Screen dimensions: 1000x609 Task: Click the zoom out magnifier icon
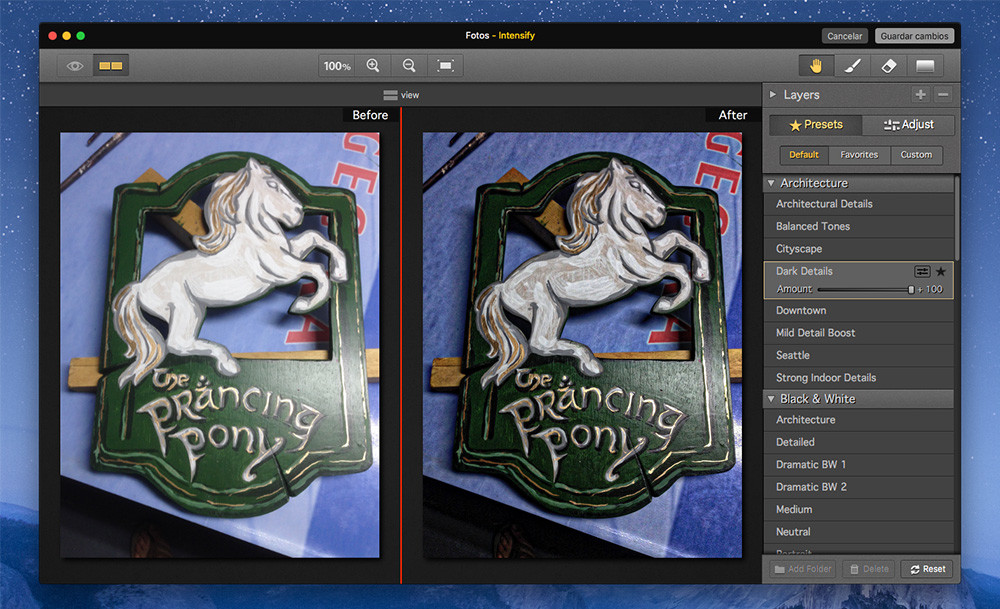coord(409,66)
